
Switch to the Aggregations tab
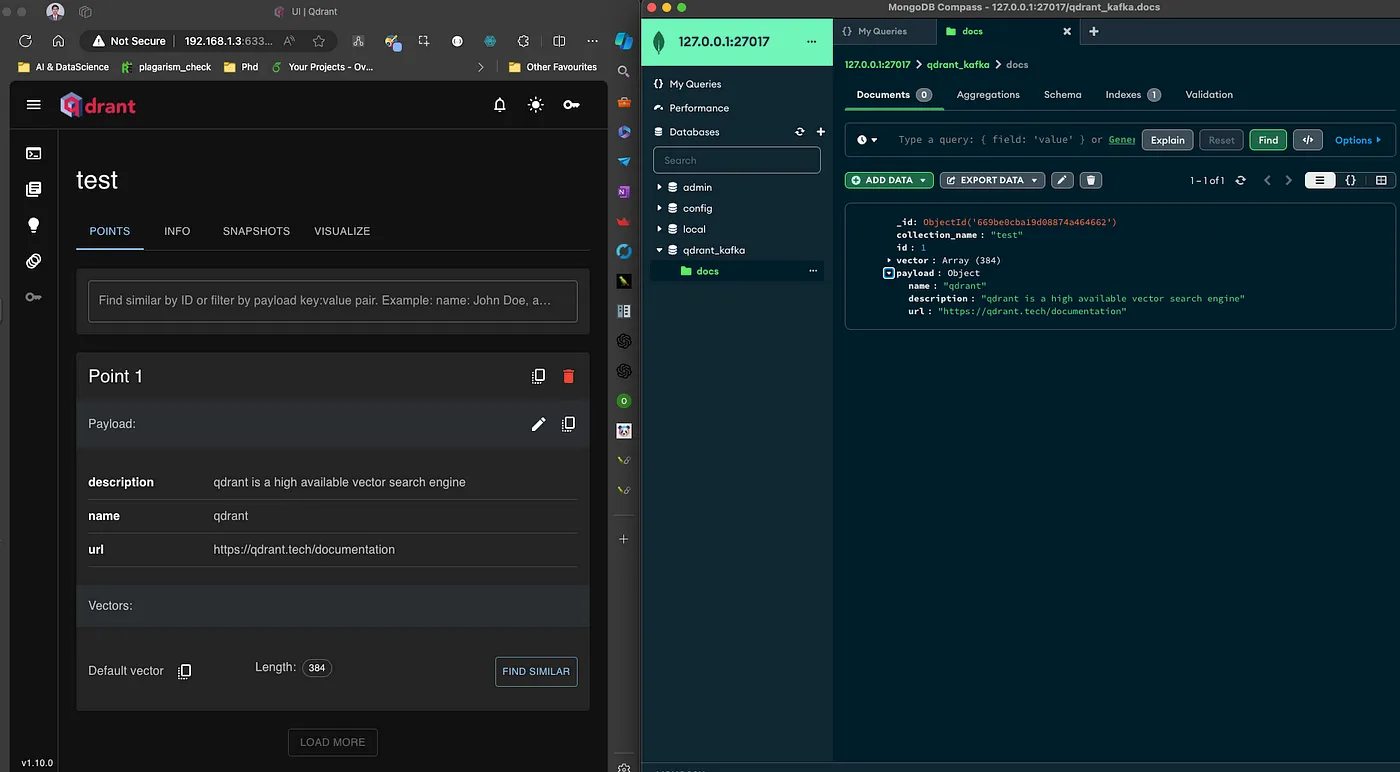pyautogui.click(x=987, y=95)
